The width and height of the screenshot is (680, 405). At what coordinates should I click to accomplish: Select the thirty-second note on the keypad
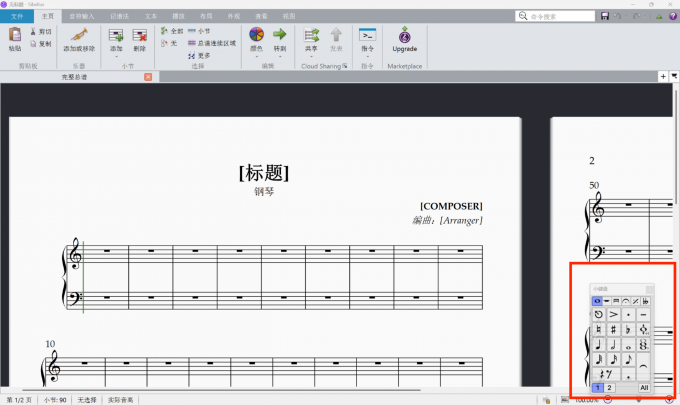(599, 359)
